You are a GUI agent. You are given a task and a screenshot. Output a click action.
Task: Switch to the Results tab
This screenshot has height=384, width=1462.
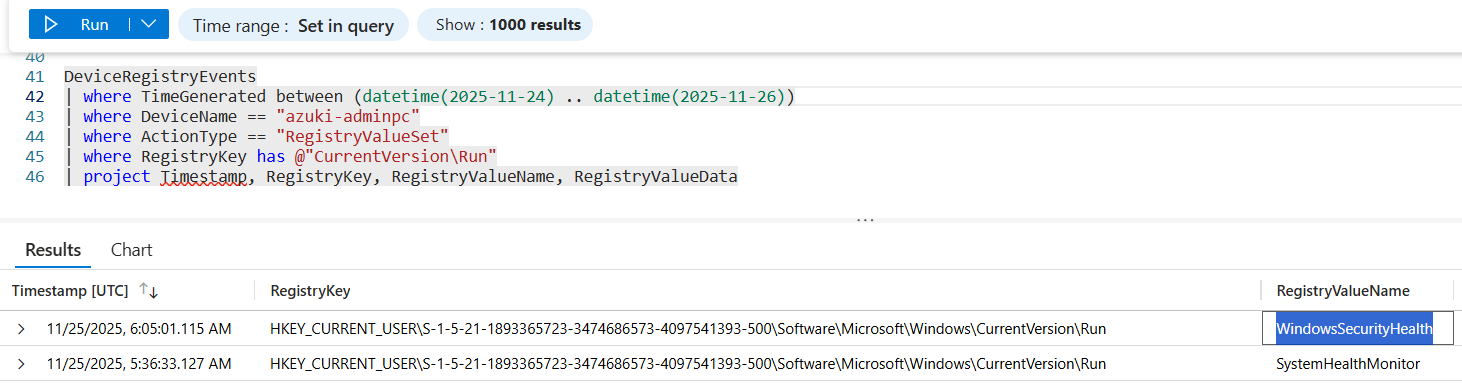(53, 249)
